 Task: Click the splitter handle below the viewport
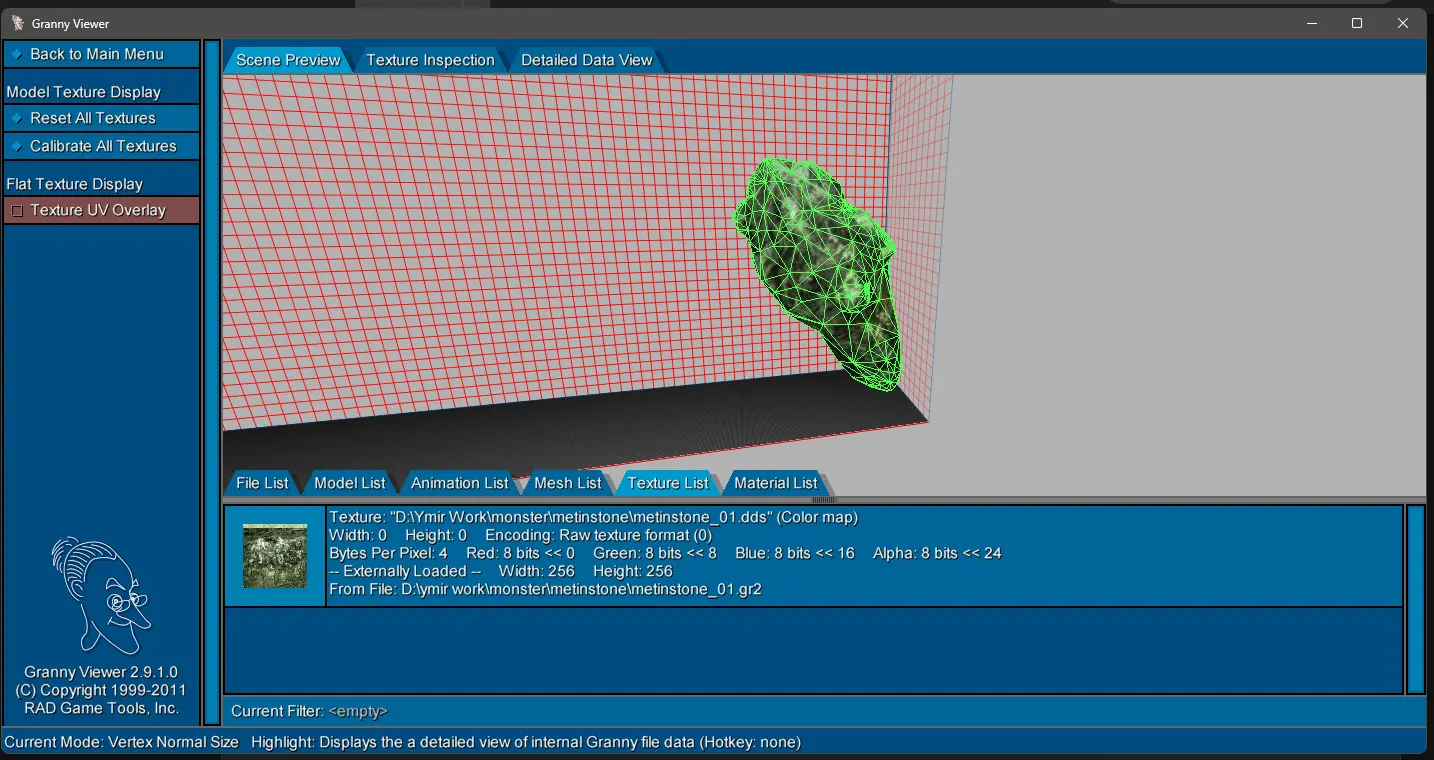(x=823, y=499)
